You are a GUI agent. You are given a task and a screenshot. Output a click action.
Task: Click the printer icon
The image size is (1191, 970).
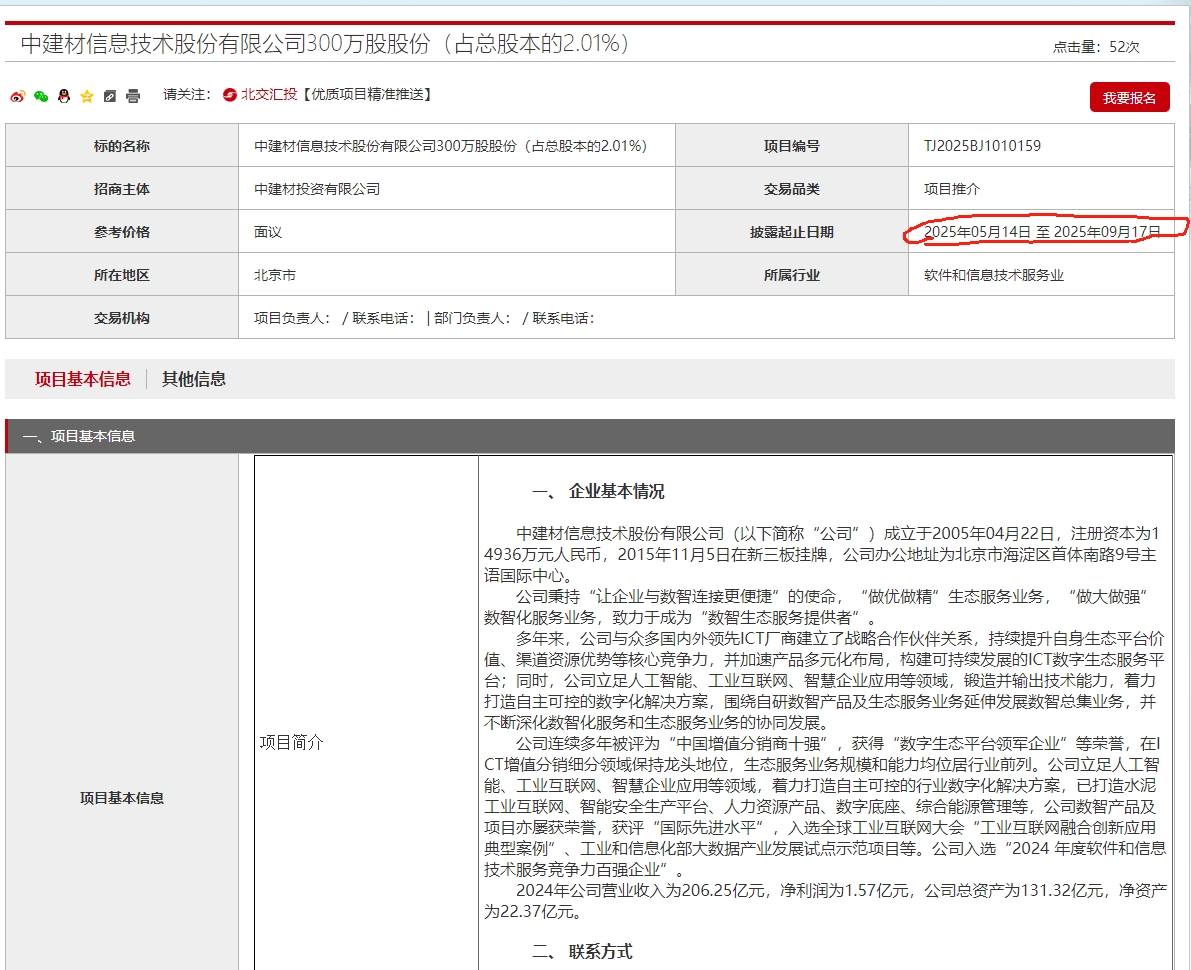(x=133, y=96)
